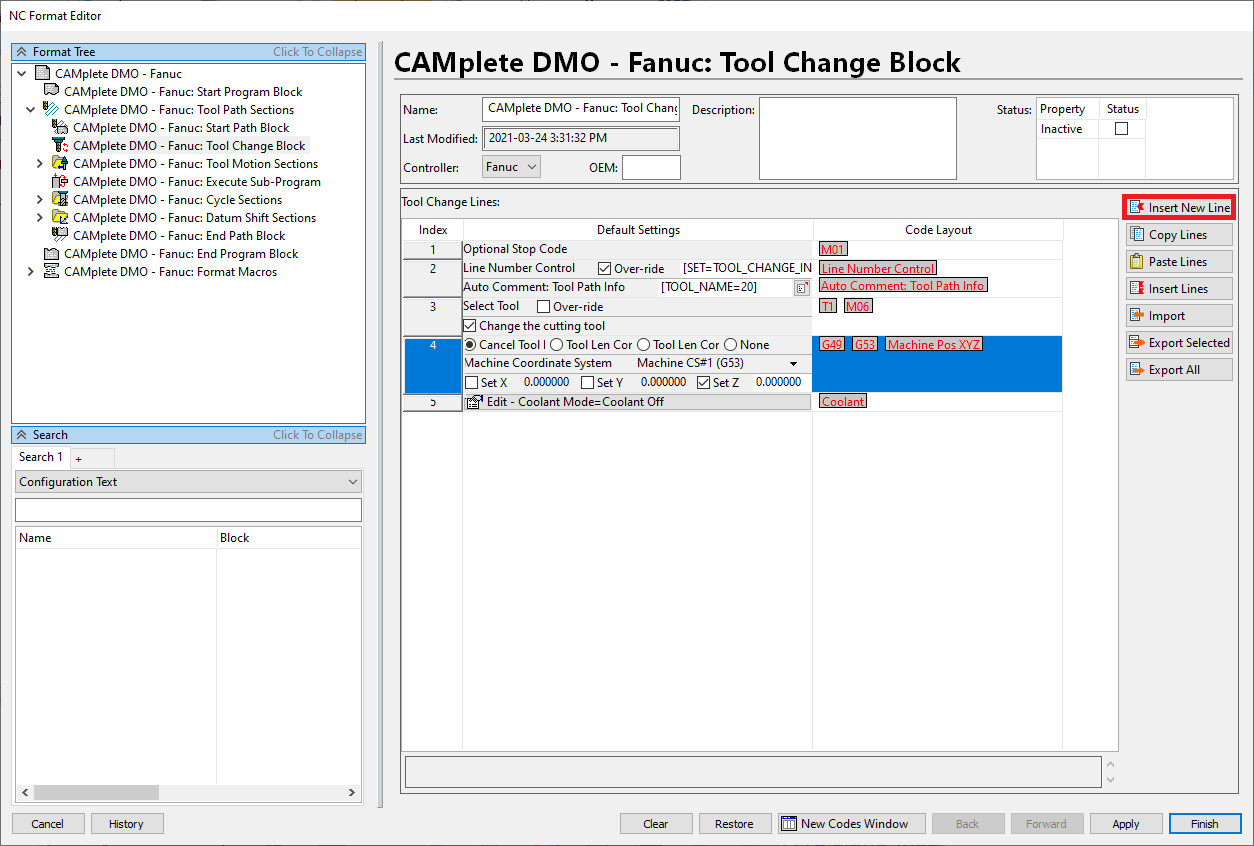Switch to the Search 1 tab
The width and height of the screenshot is (1254, 846).
[40, 457]
